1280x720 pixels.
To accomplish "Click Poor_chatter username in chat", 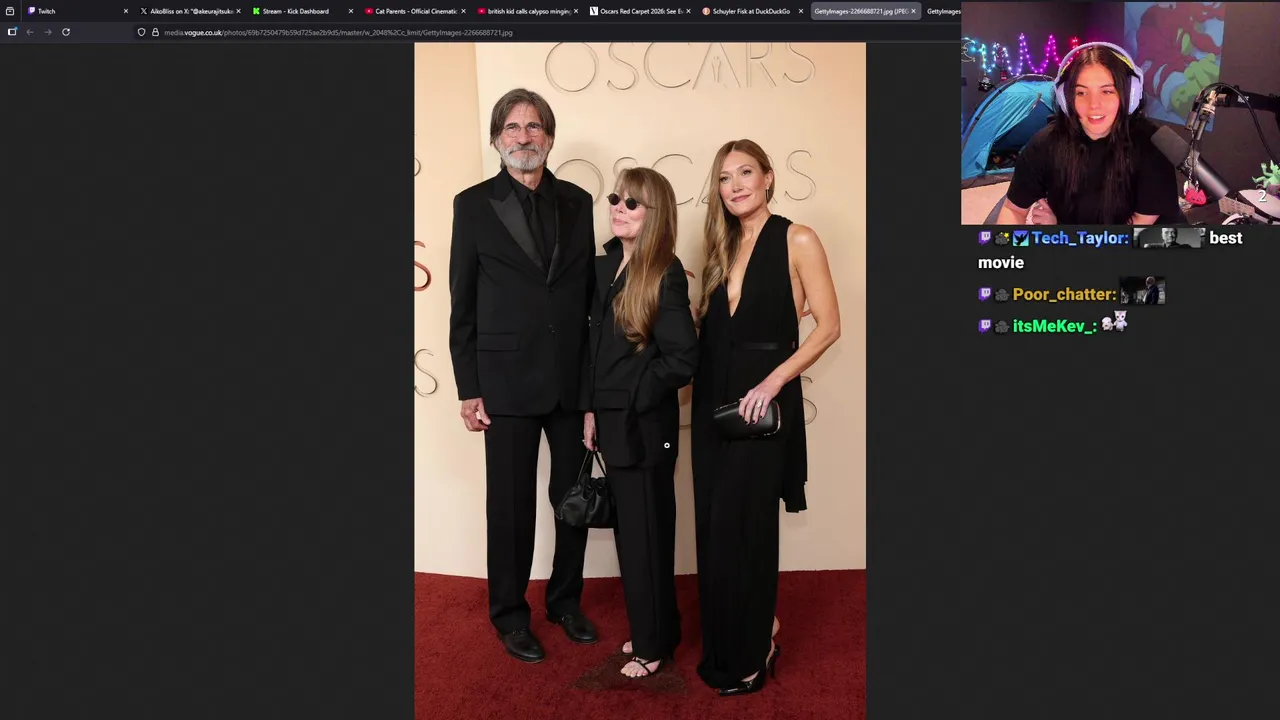I will click(x=1064, y=295).
